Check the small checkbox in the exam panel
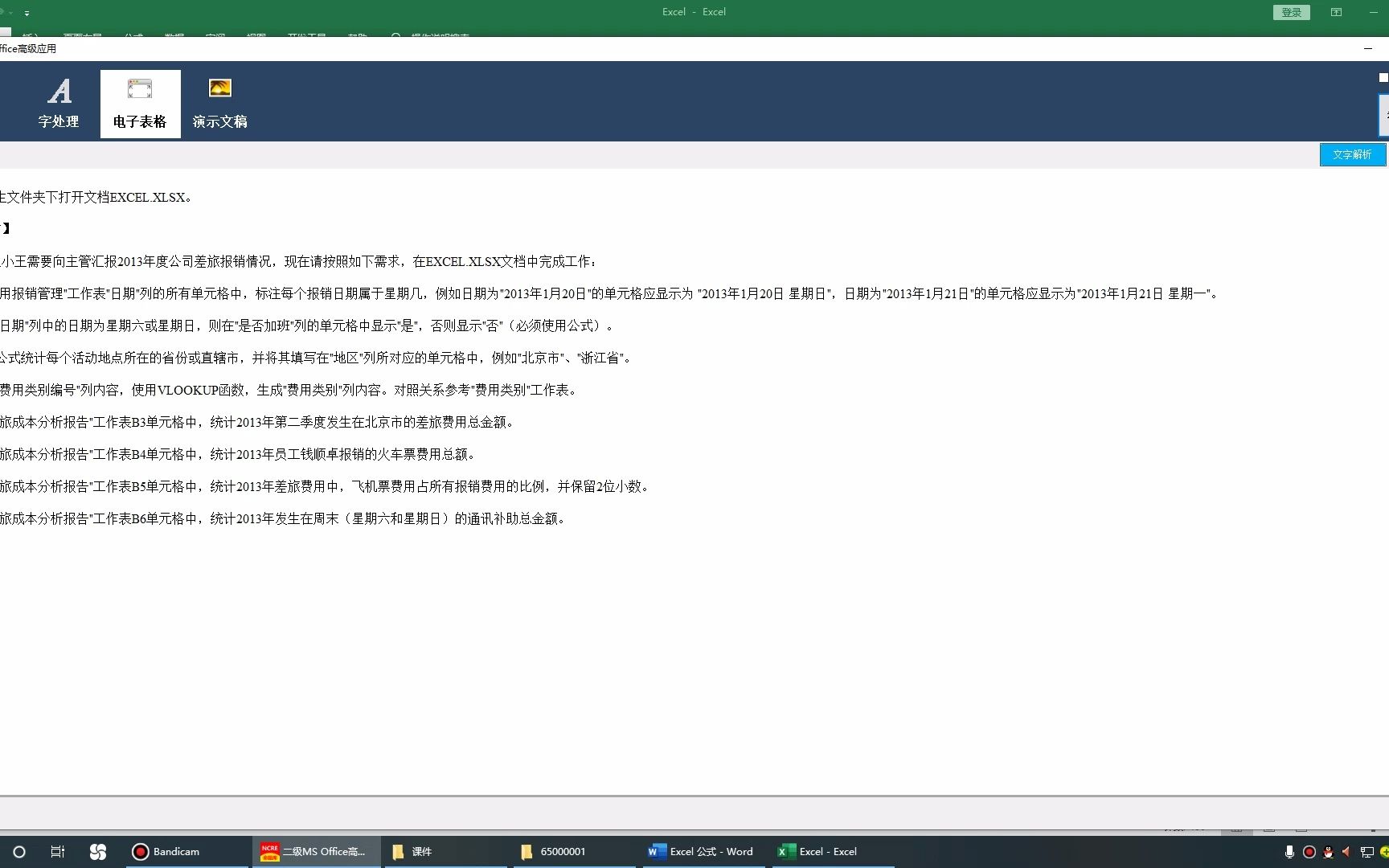 [x=1382, y=77]
